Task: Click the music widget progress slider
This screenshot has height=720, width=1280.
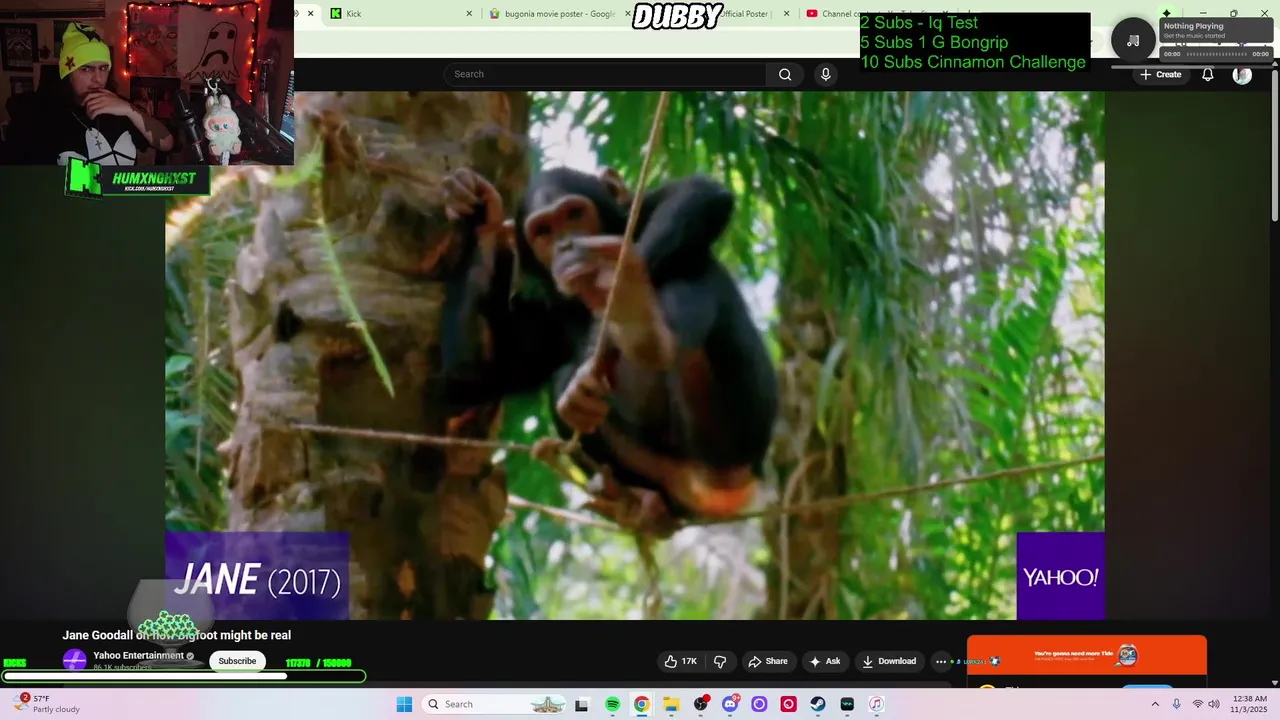Action: point(1216,54)
